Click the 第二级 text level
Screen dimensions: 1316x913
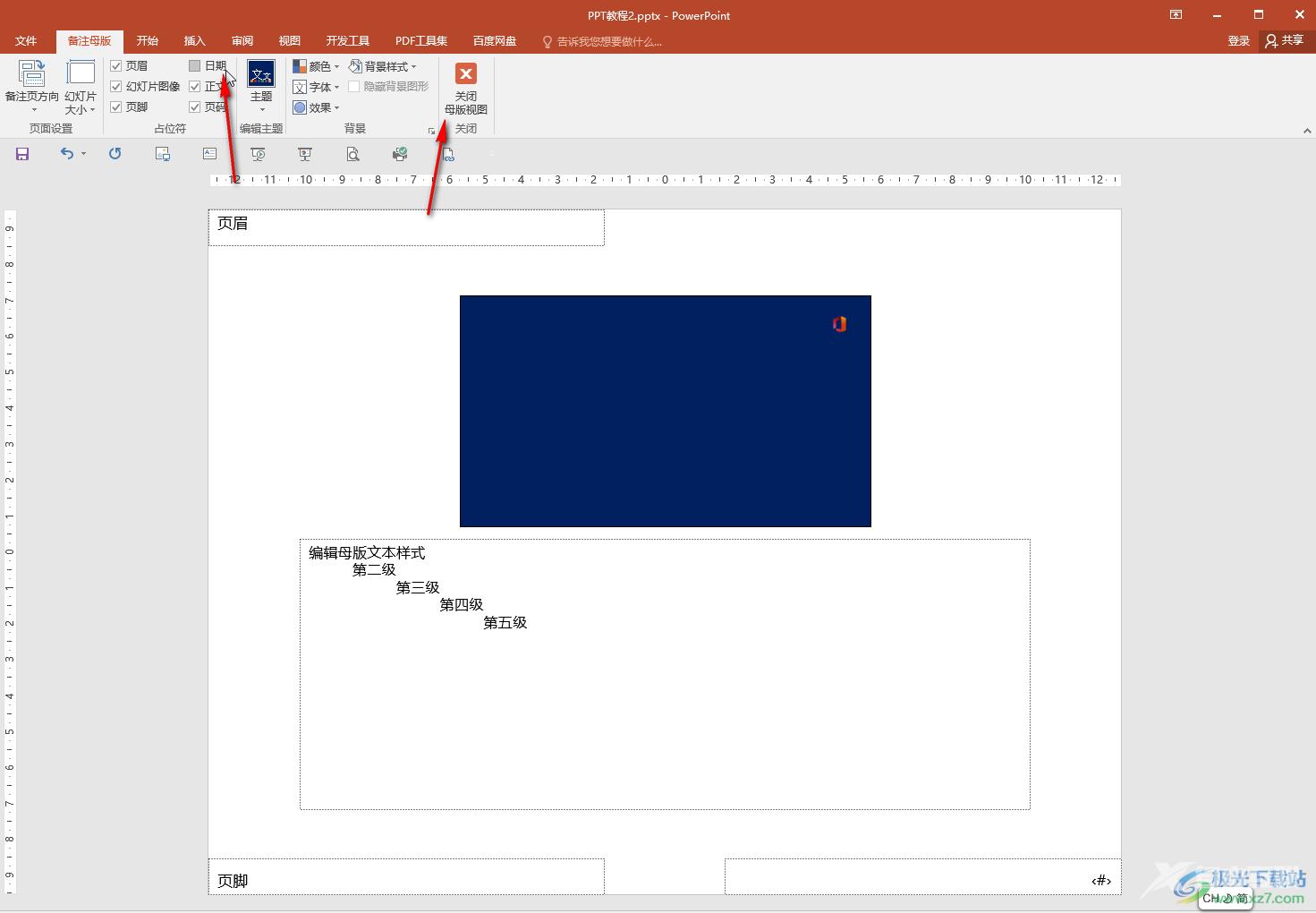coord(374,570)
